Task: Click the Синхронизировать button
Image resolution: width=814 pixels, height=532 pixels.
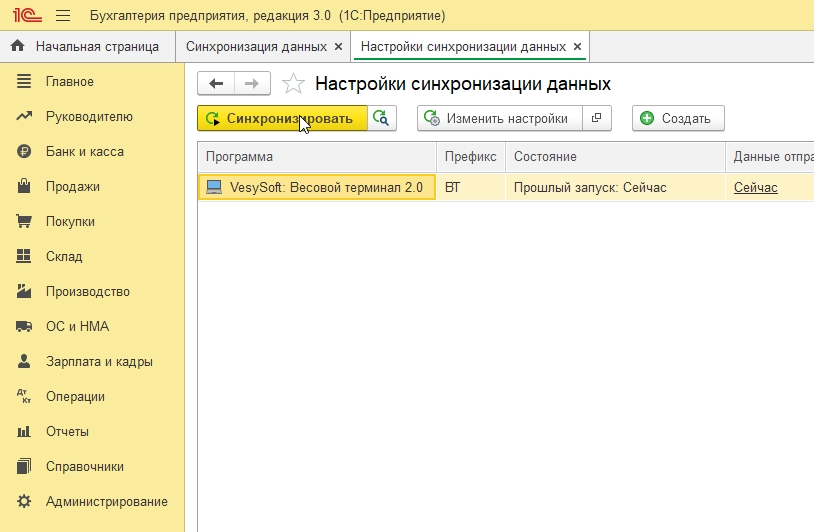Action: (x=282, y=118)
